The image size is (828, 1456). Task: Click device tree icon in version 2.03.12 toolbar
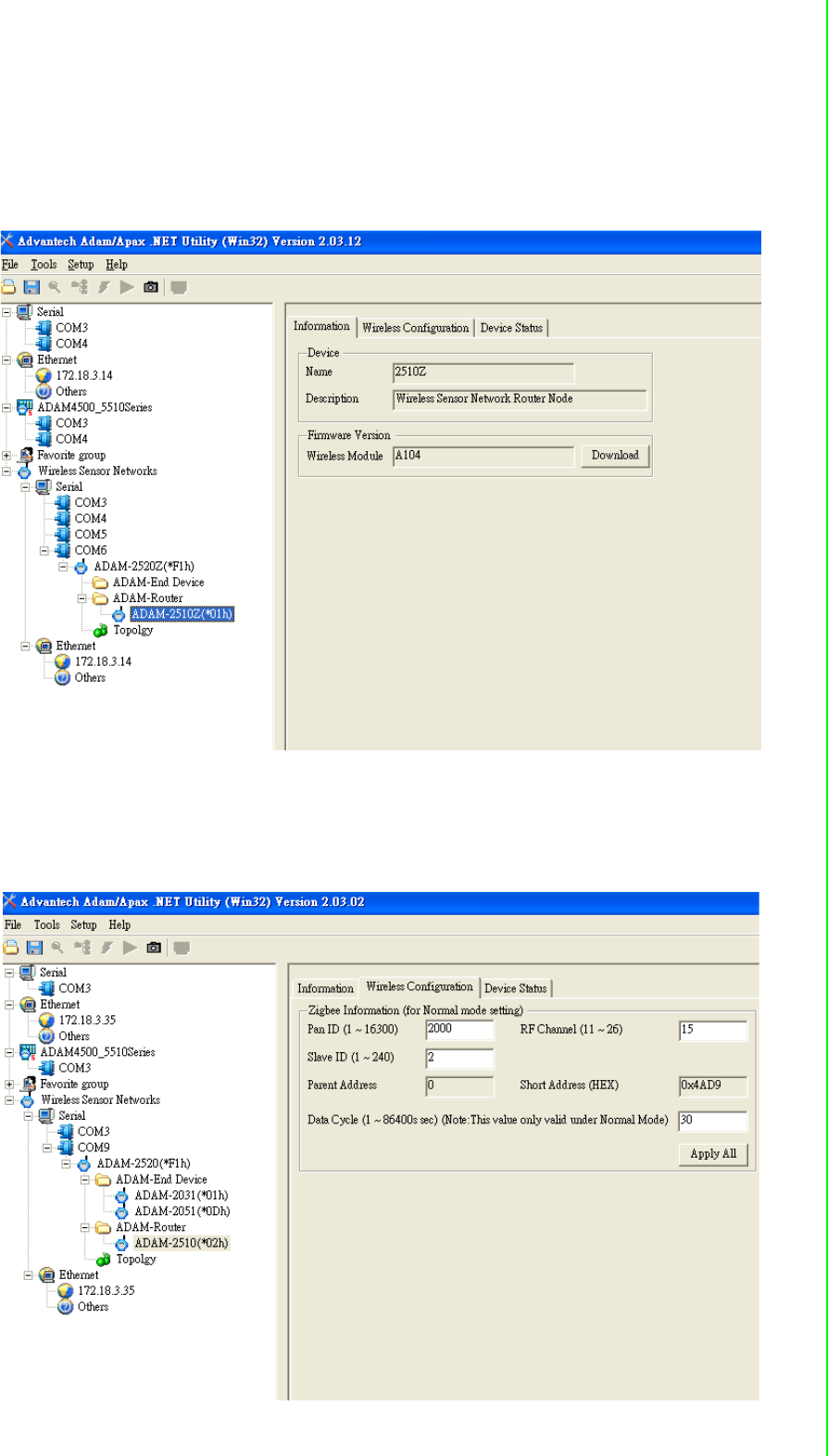click(81, 287)
